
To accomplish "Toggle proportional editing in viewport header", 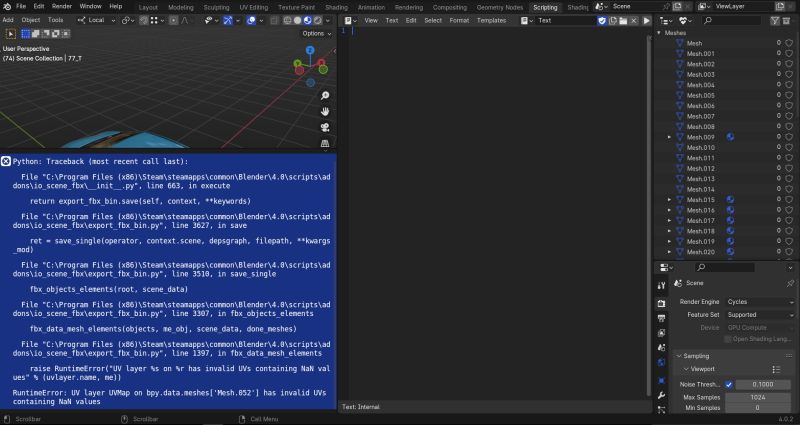I will 173,21.
